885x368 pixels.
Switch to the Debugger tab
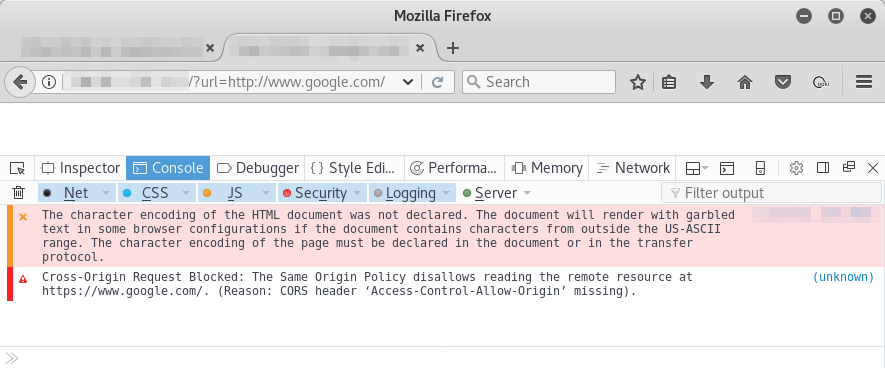click(x=257, y=168)
